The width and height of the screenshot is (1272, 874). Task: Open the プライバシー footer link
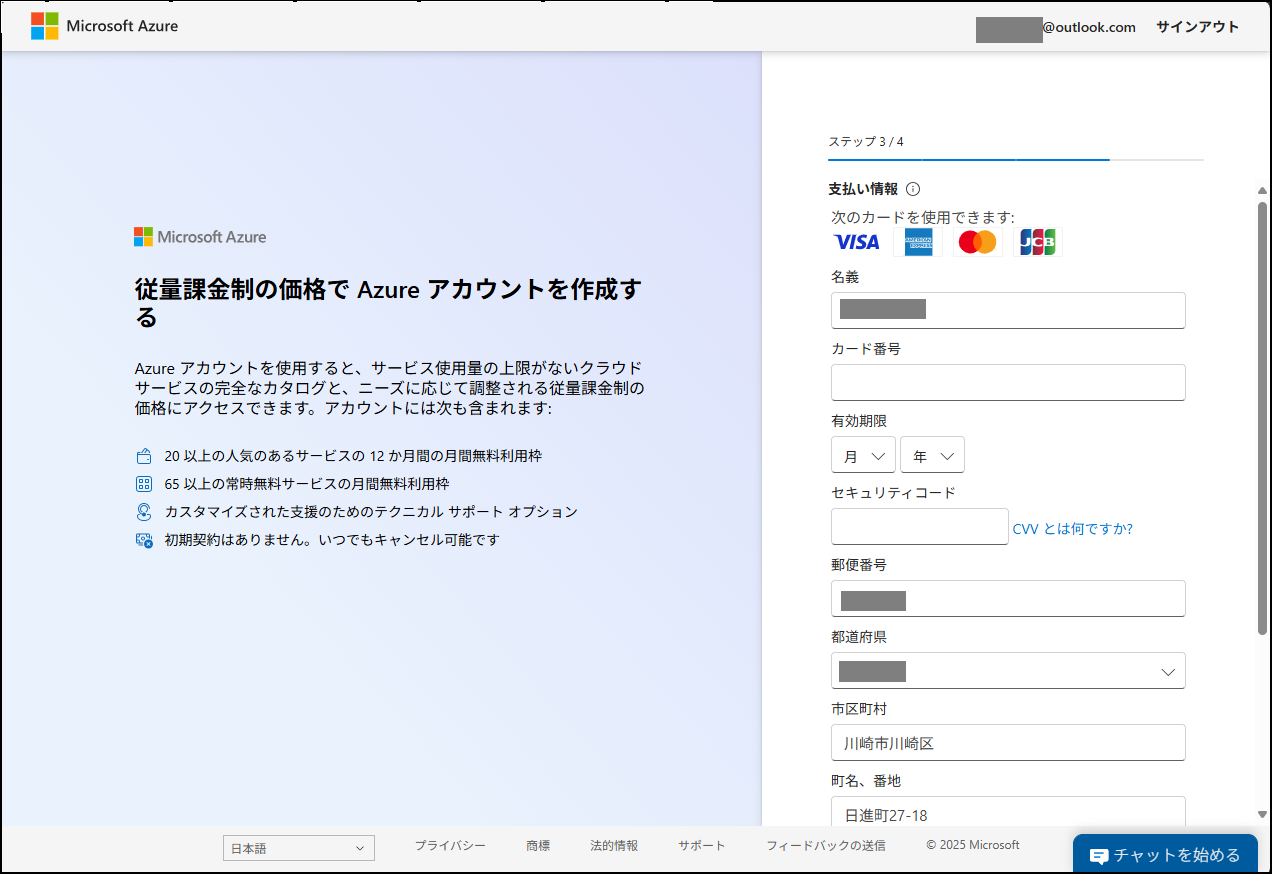tap(450, 846)
